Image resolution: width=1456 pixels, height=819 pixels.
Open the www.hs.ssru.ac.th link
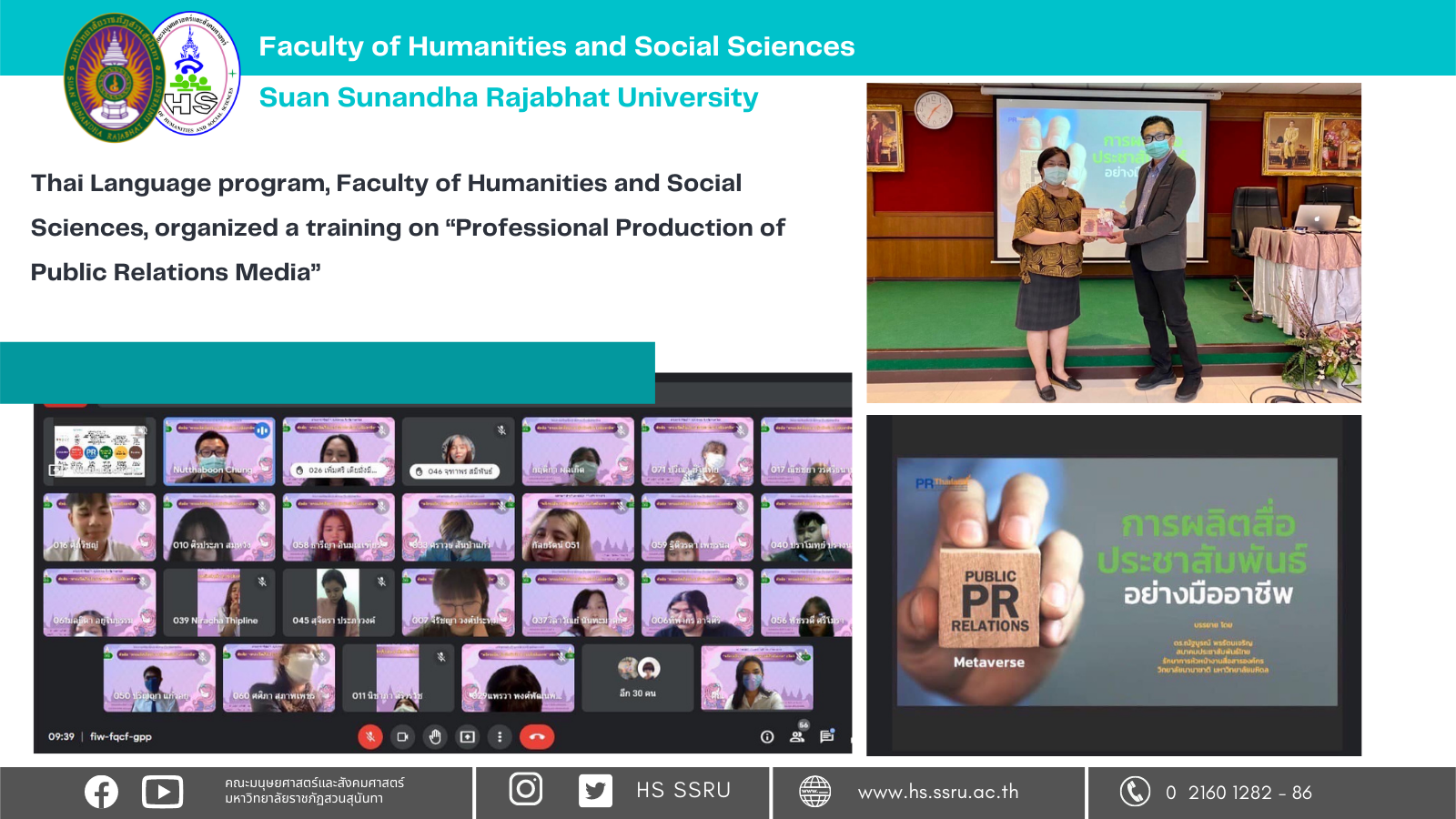(x=938, y=793)
